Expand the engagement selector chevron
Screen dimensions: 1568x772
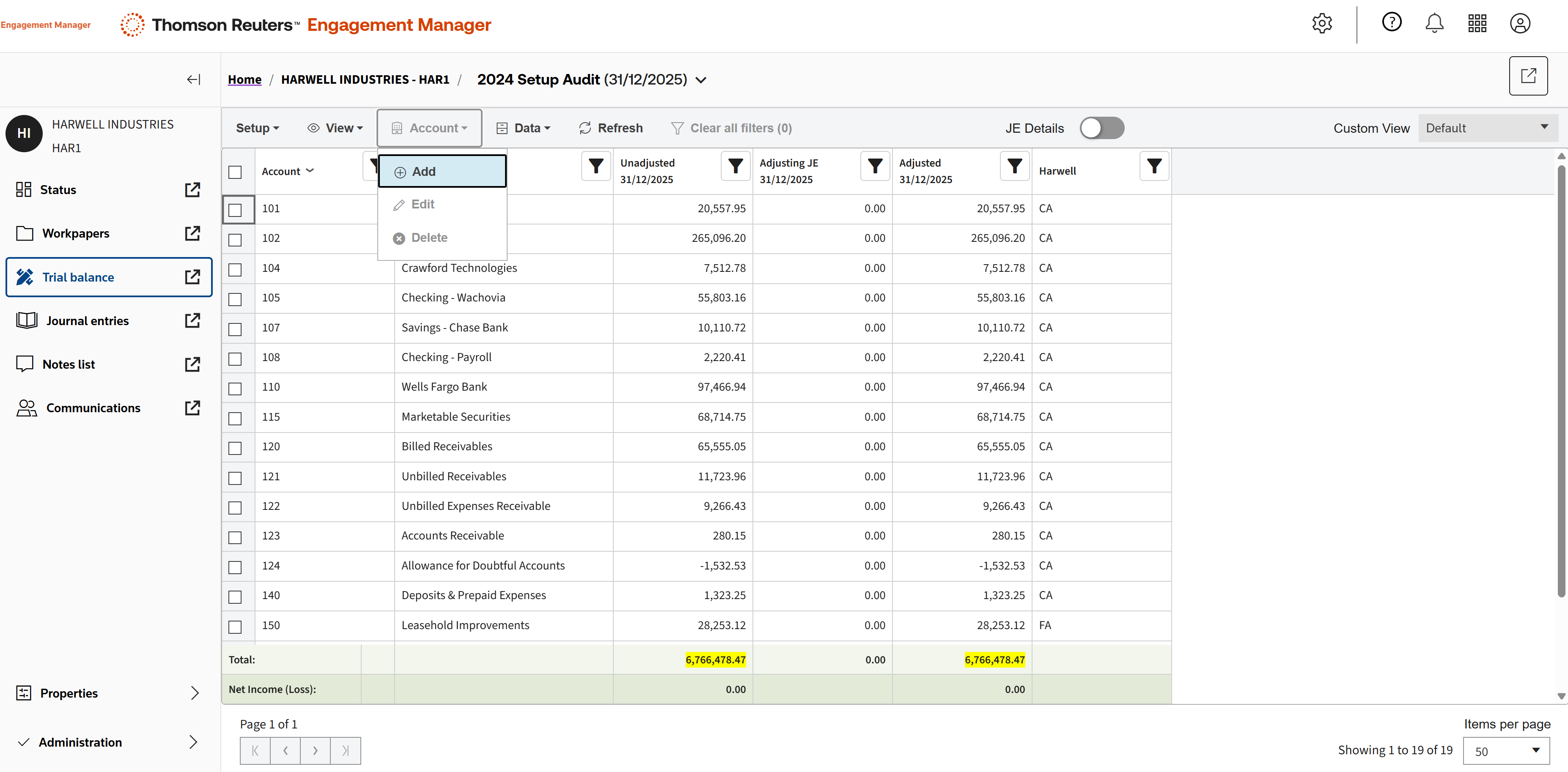point(701,80)
